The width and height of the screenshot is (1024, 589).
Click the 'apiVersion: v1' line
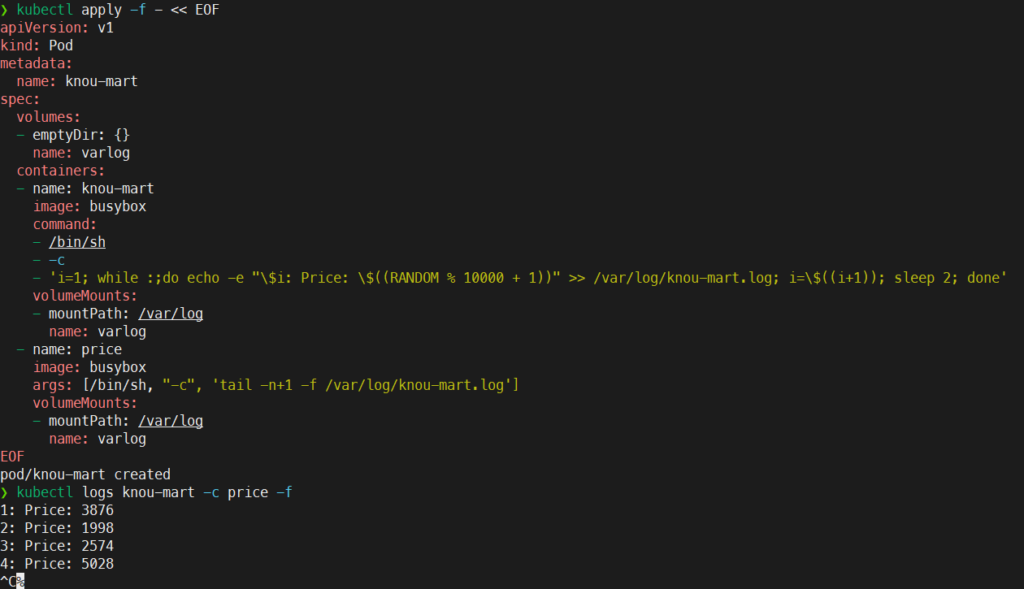pyautogui.click(x=57, y=28)
